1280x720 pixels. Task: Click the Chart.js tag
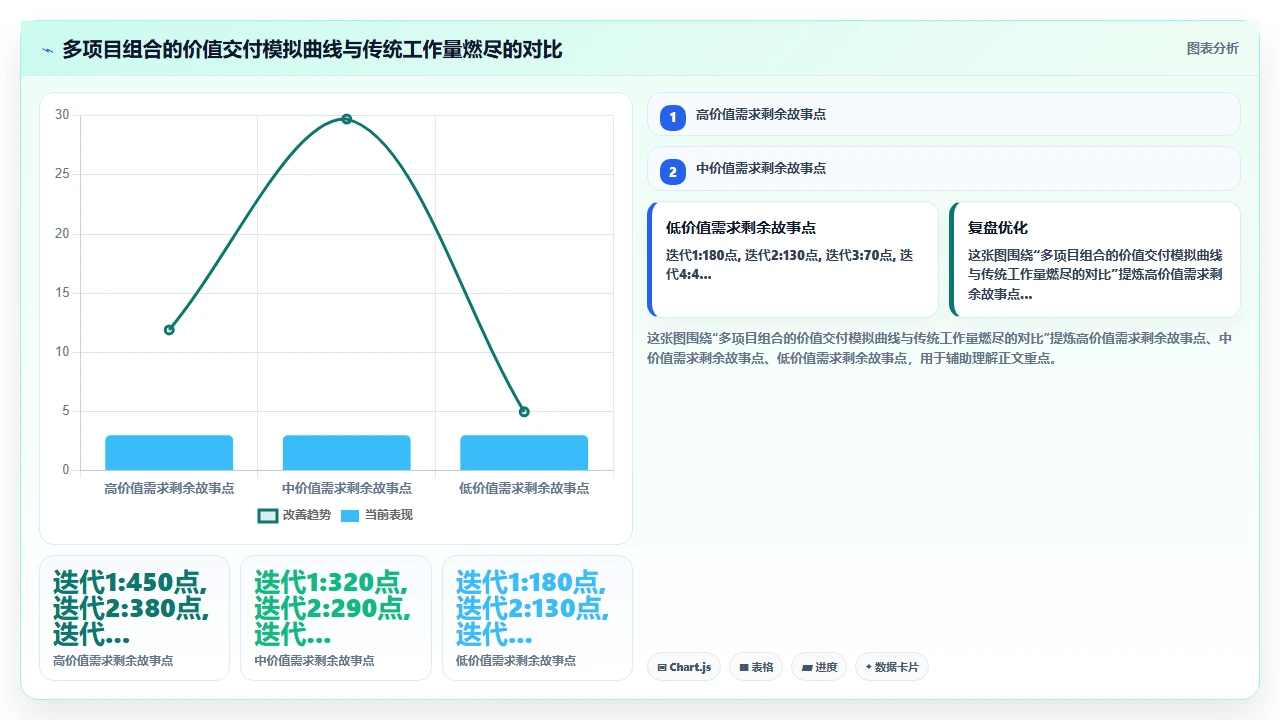click(x=684, y=667)
